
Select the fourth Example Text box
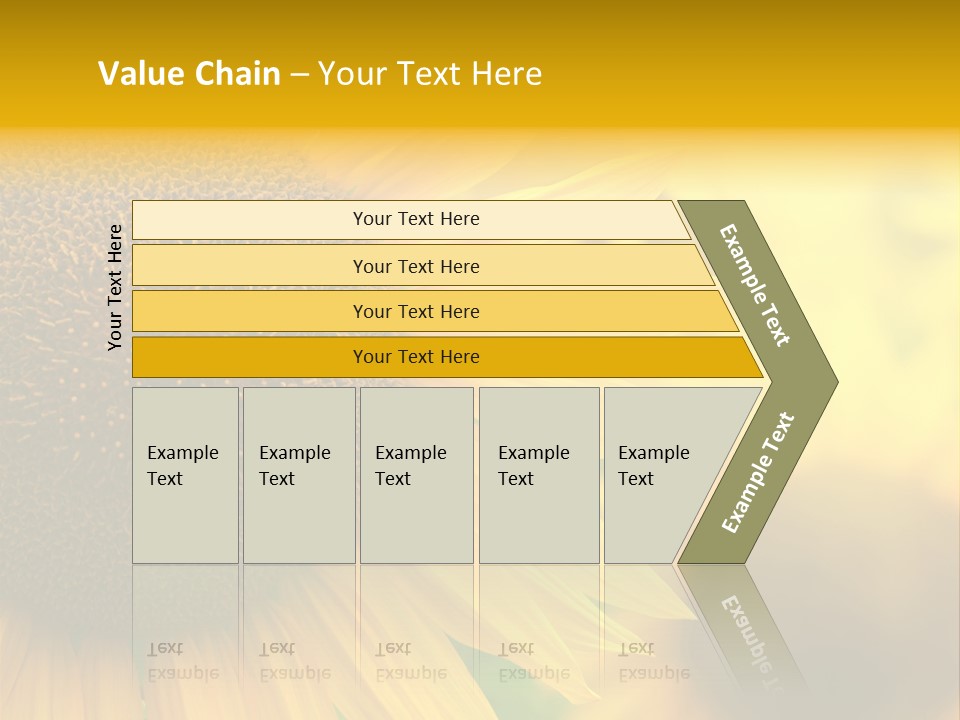[x=538, y=475]
